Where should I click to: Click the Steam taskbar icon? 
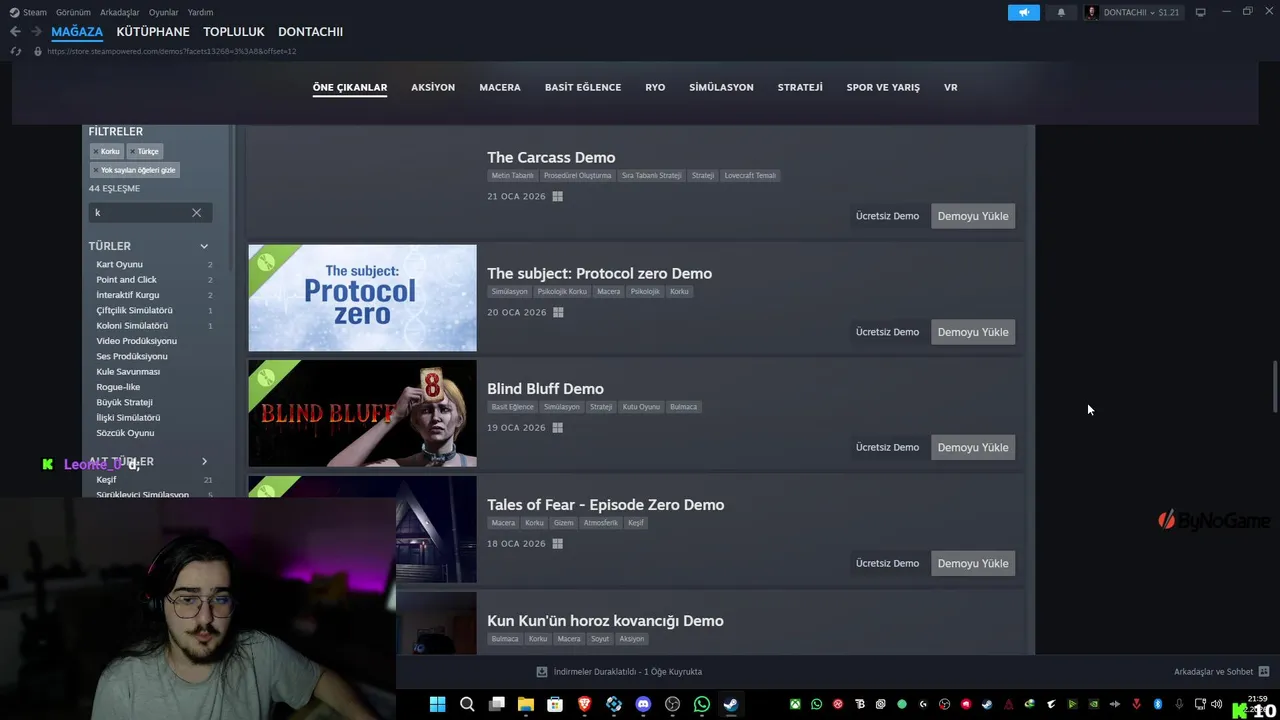[x=731, y=704]
